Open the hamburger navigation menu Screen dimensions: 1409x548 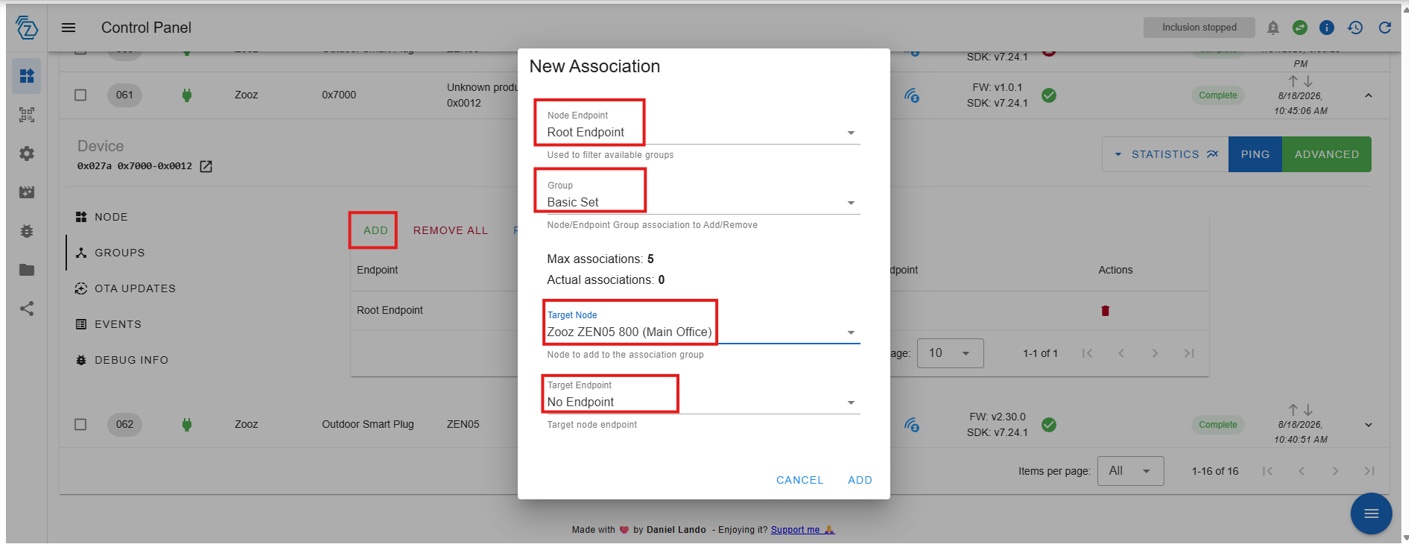tap(68, 28)
